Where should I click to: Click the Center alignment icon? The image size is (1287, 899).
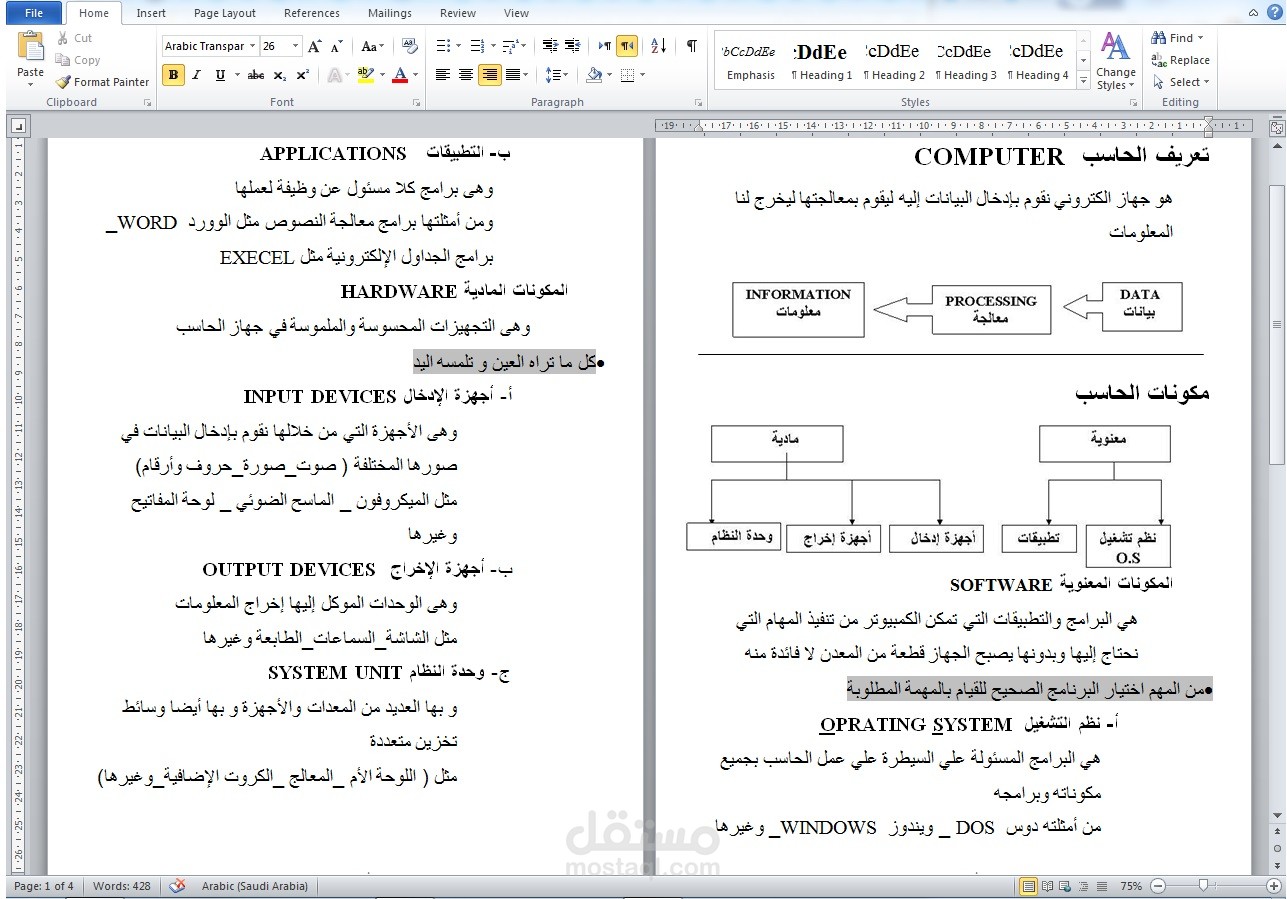coord(466,75)
